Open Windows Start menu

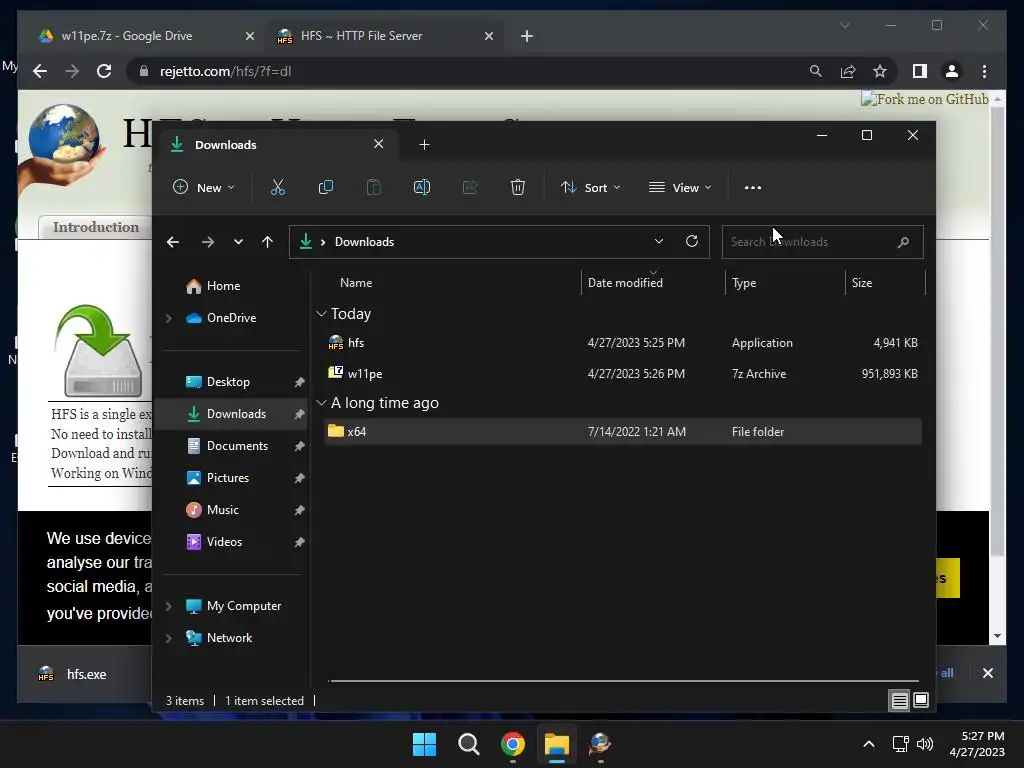pos(424,744)
